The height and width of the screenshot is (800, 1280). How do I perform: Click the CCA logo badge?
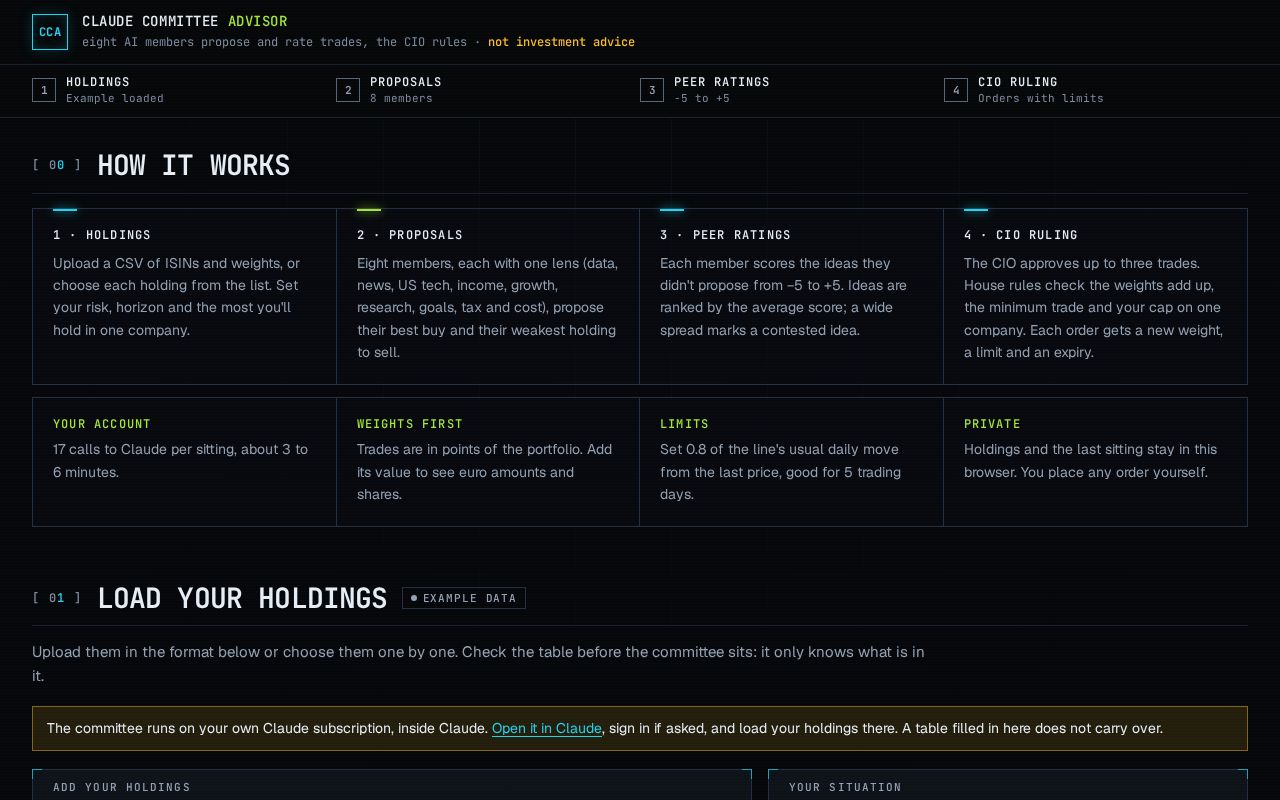[50, 32]
